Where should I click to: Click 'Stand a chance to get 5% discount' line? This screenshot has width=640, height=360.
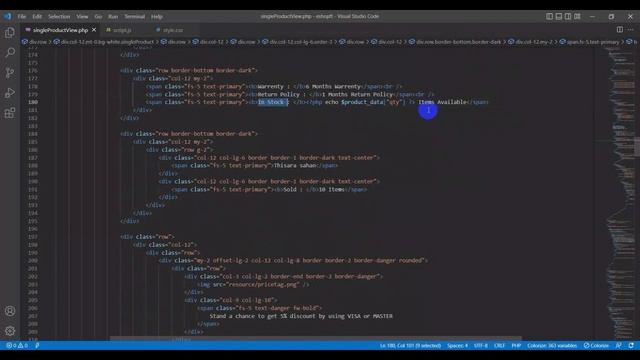301,316
